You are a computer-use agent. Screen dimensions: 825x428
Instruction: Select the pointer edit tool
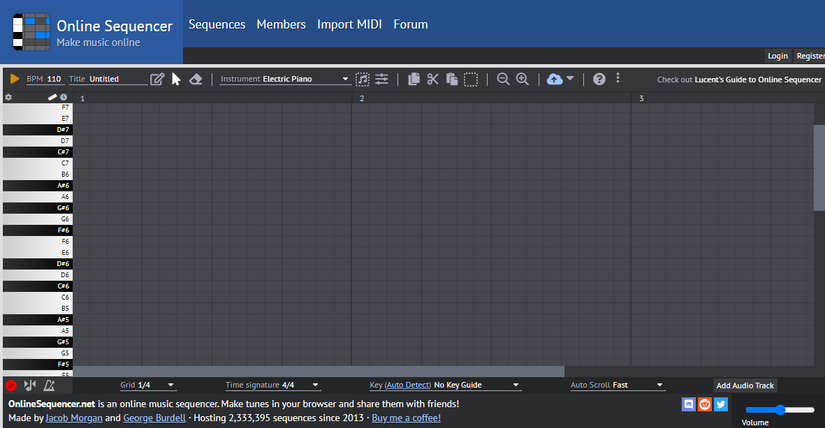(176, 79)
